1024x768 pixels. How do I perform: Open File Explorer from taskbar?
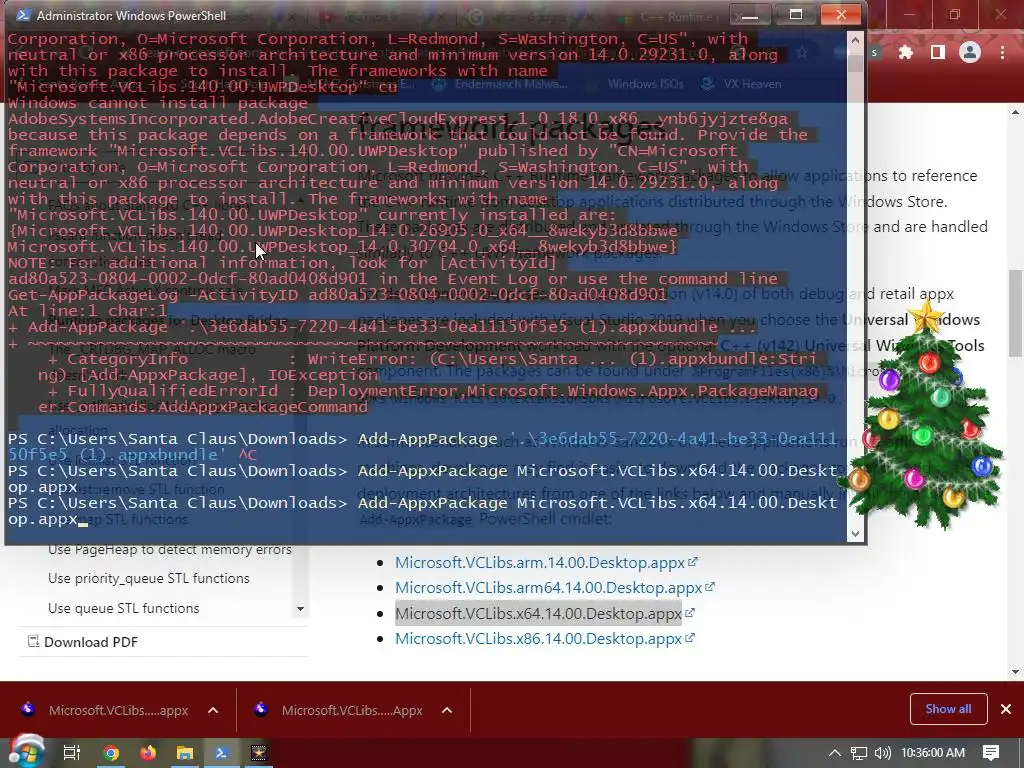click(185, 753)
